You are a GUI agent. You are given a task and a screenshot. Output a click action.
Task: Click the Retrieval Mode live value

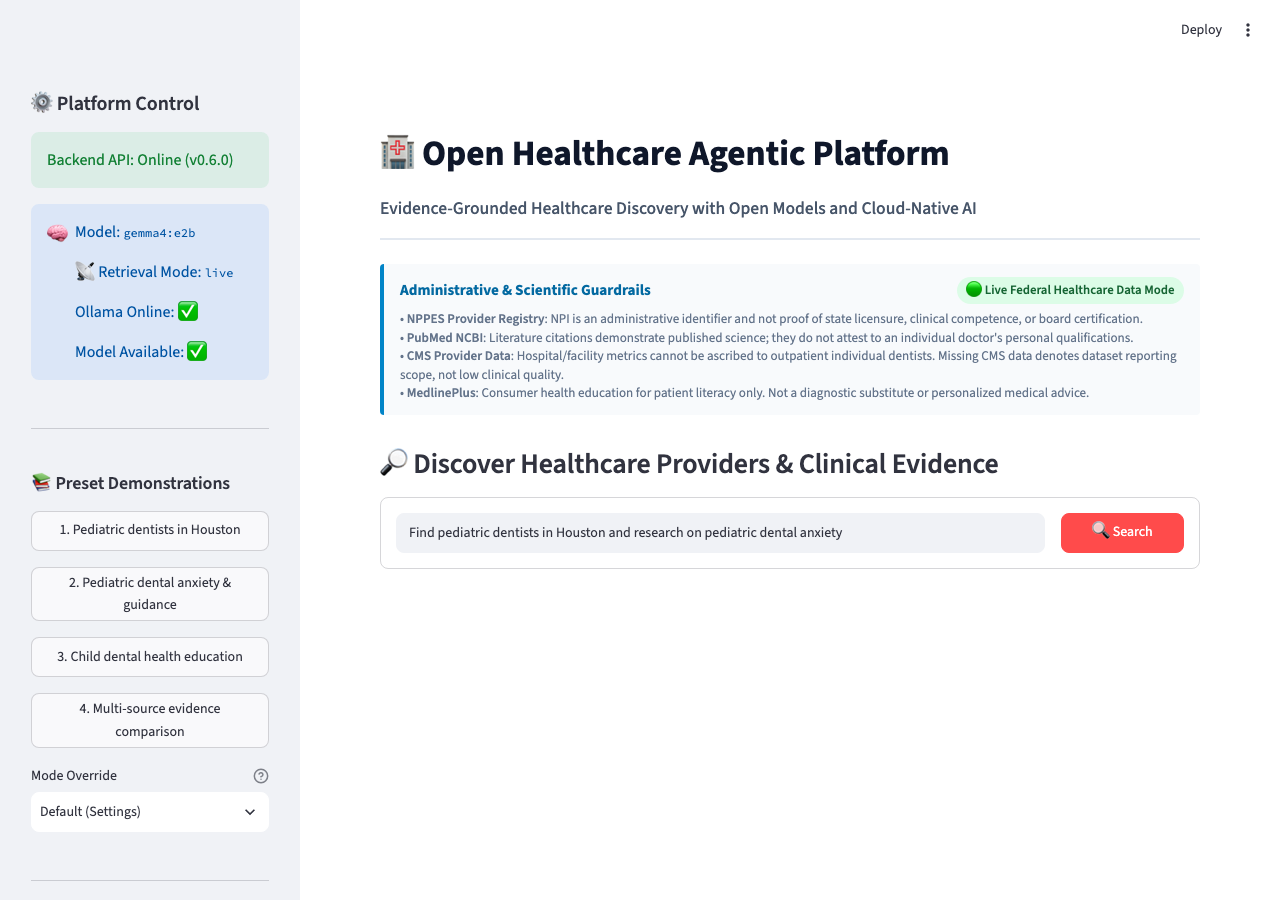pyautogui.click(x=219, y=273)
